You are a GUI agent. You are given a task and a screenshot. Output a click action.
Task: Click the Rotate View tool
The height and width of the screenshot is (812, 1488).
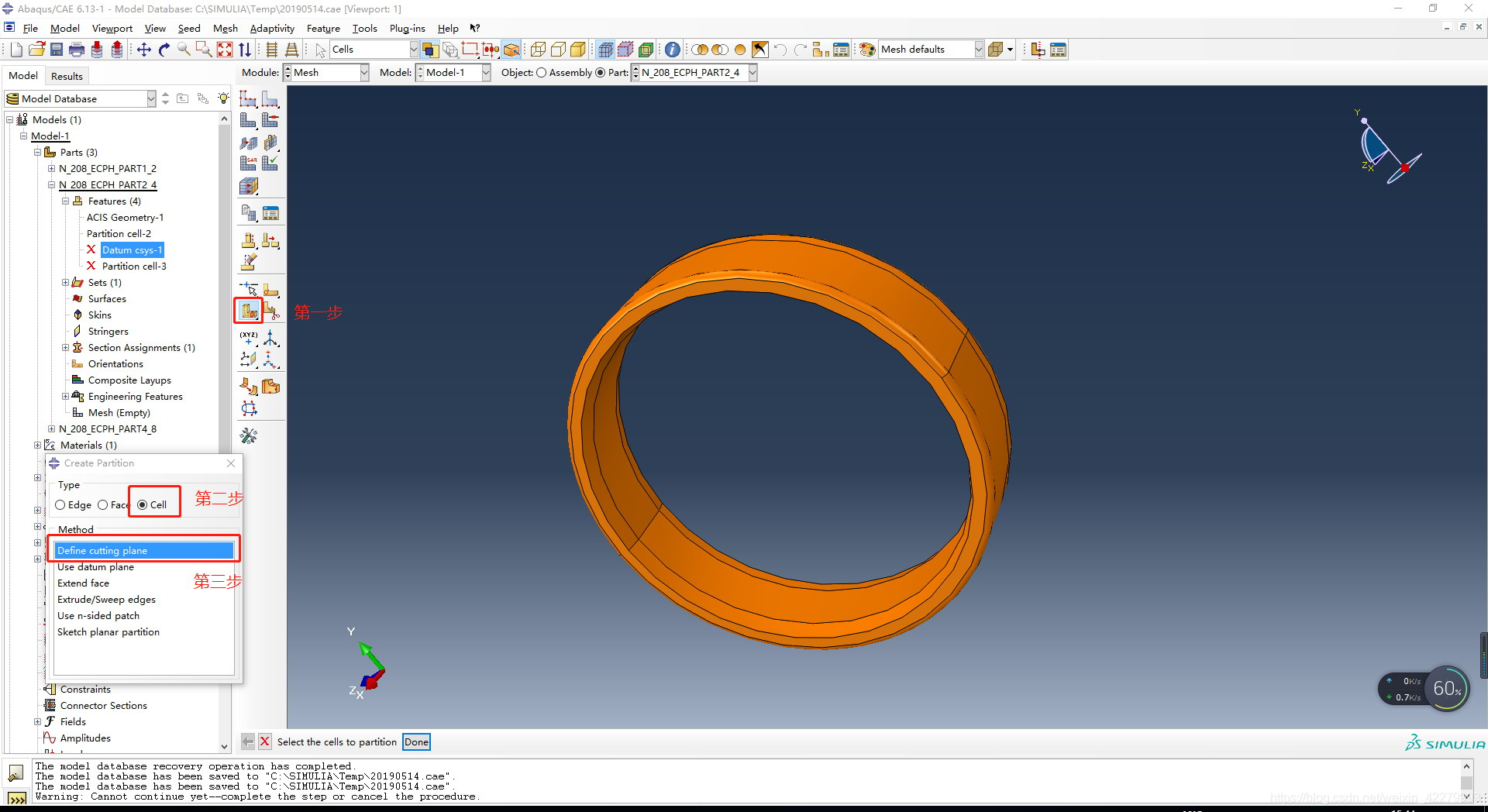[164, 50]
